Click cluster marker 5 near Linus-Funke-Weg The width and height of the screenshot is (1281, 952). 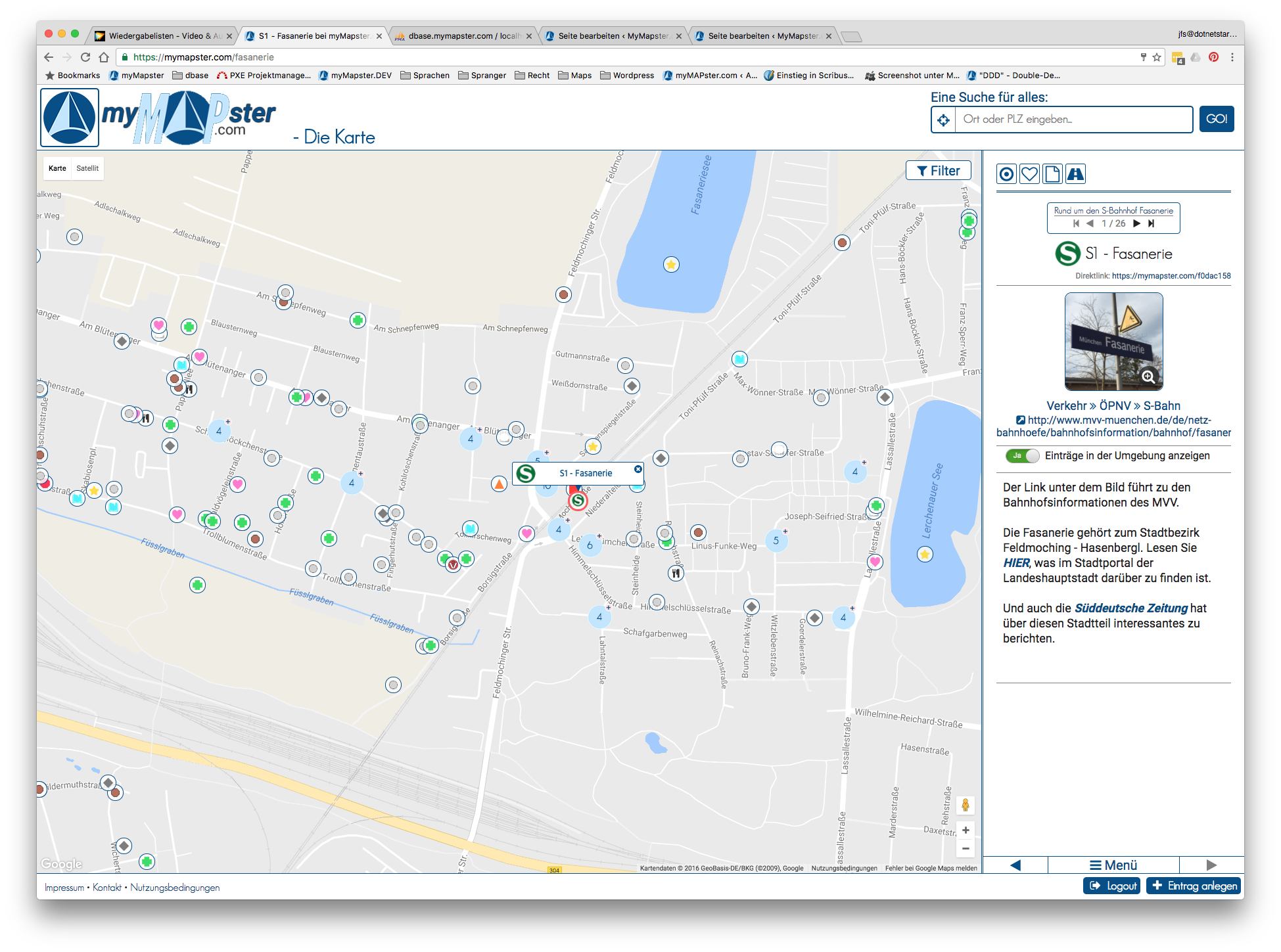click(776, 541)
